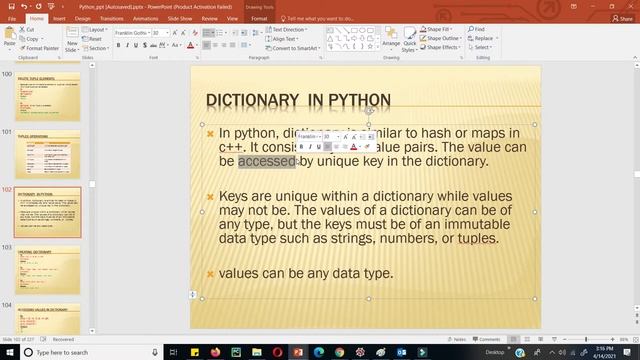Switch to the Animations tab

point(145,19)
